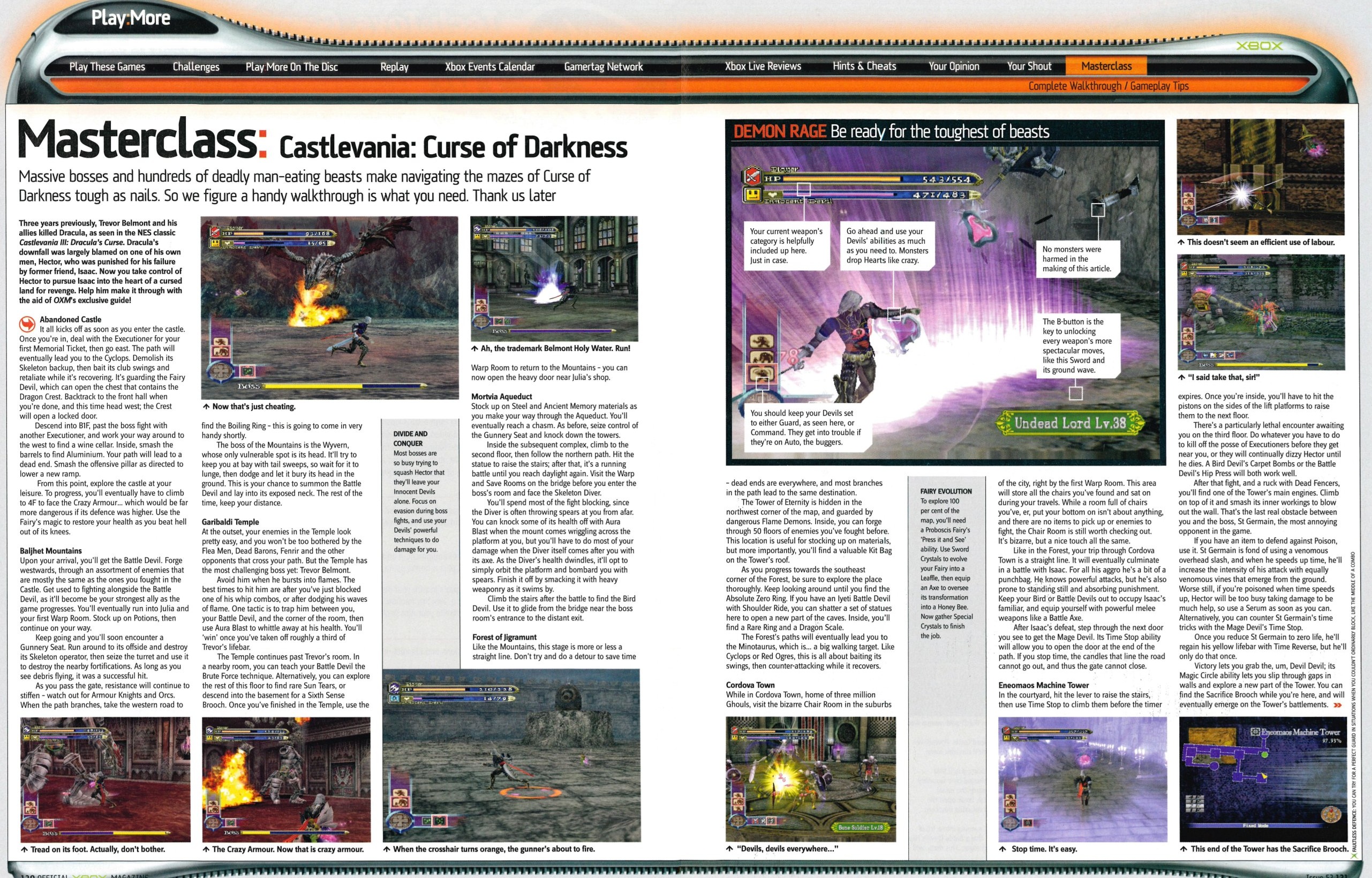This screenshot has height=878, width=1372.
Task: Click the Masterclass: Castlevania: Curse of Darkness headline
Action: (x=322, y=140)
